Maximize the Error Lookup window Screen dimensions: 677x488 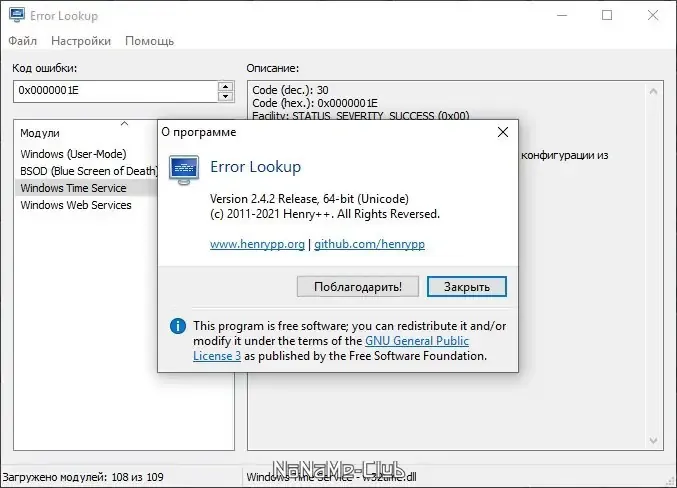point(607,16)
